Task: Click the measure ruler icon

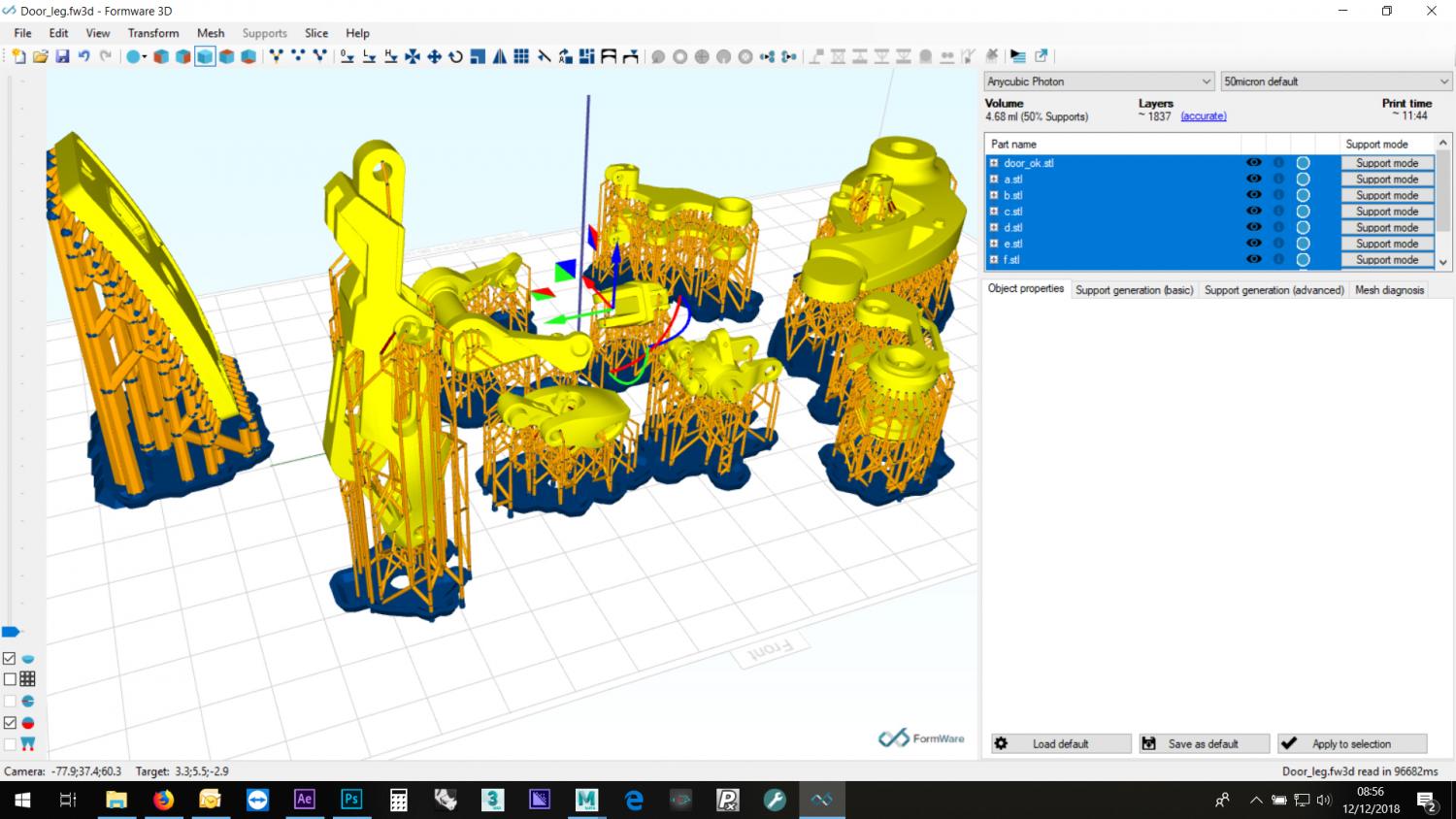Action: [544, 56]
